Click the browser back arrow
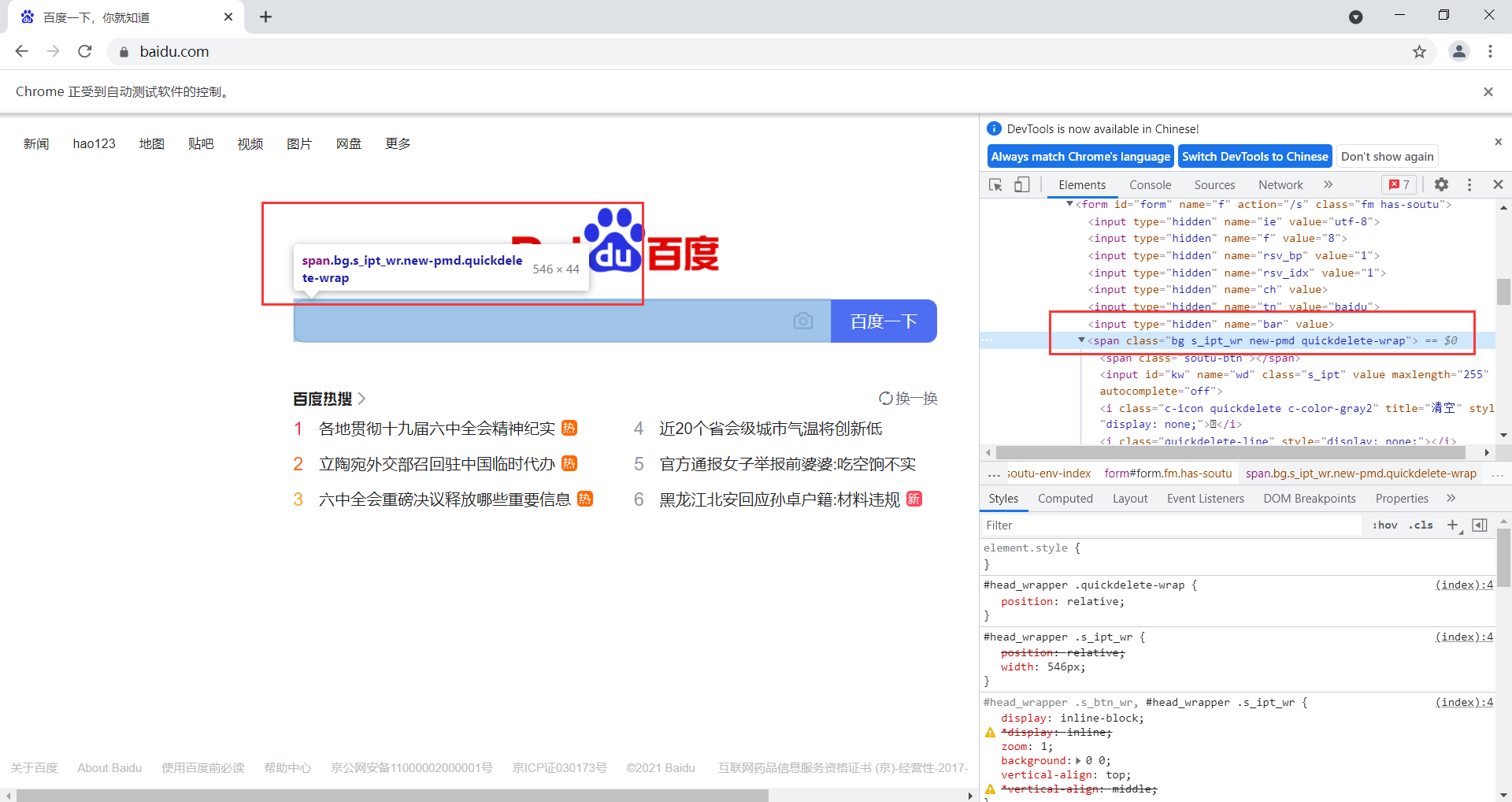 pyautogui.click(x=21, y=51)
